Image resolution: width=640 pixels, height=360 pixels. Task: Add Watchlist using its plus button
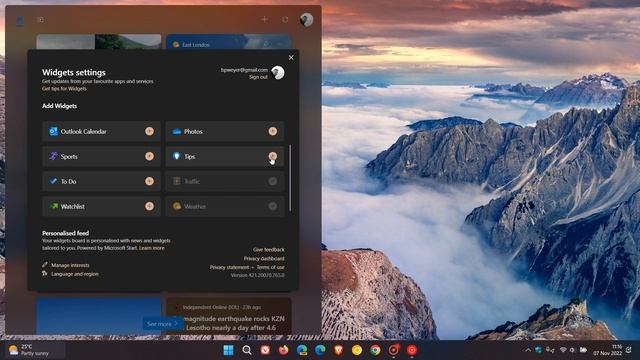(x=149, y=206)
